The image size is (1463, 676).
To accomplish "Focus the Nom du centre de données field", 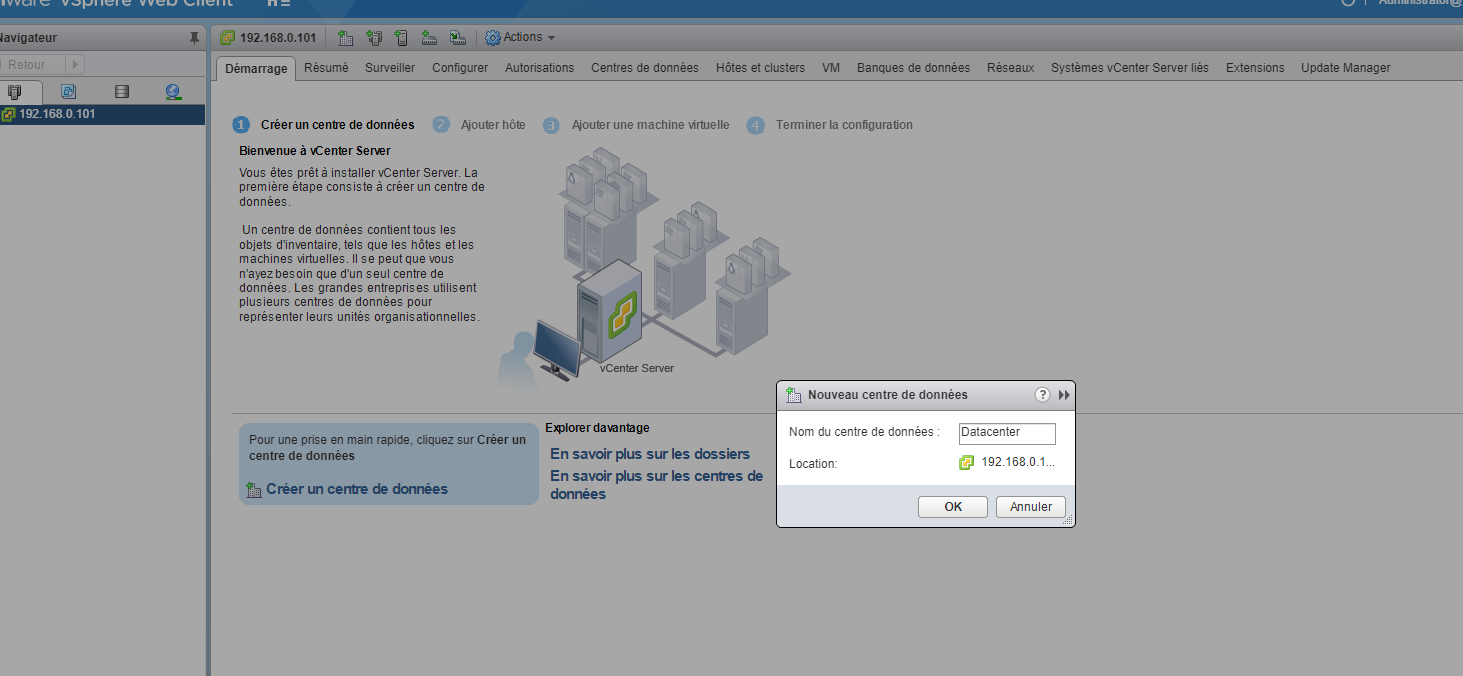I will click(x=1007, y=433).
